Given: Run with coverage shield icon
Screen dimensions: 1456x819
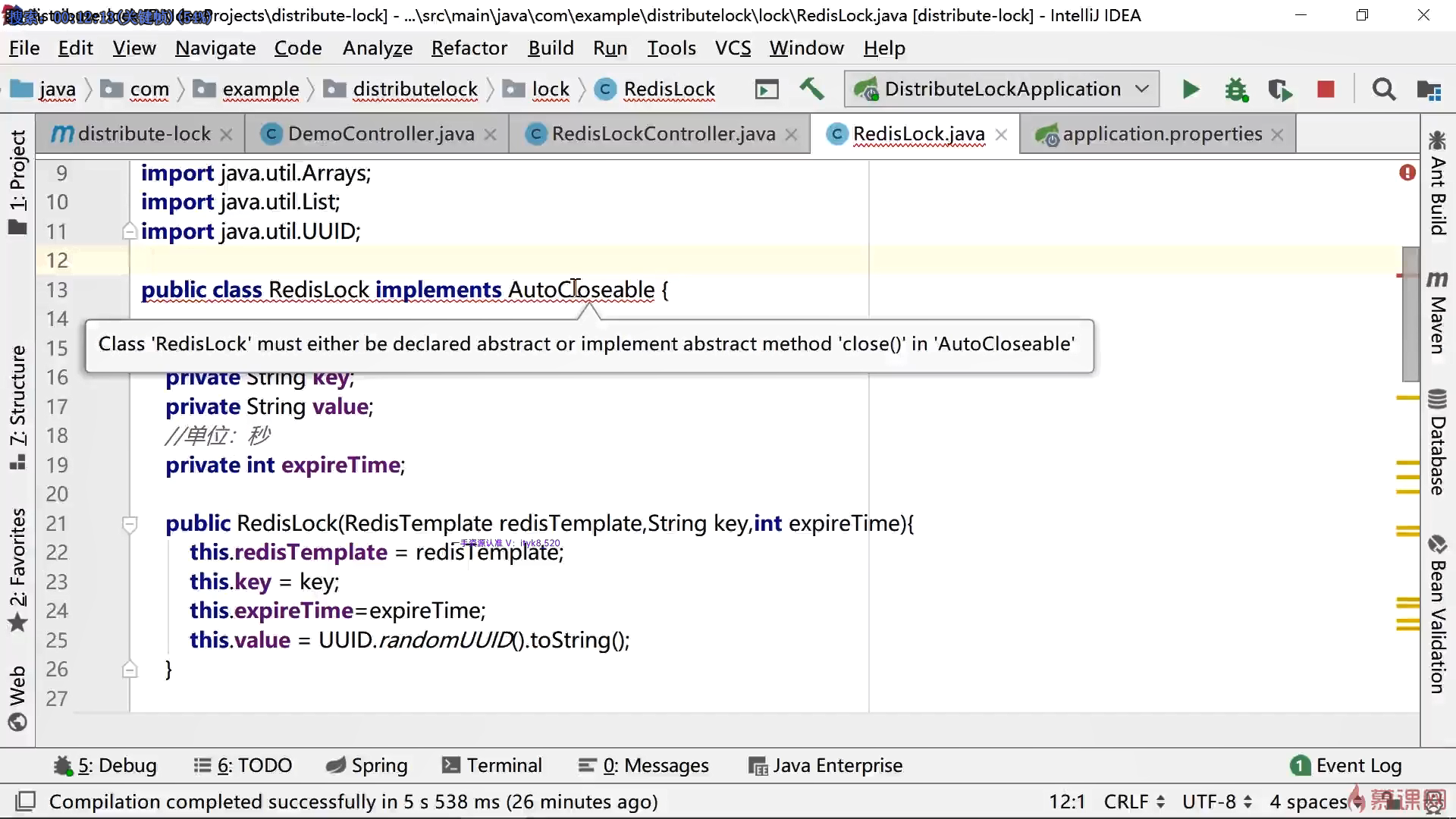Looking at the screenshot, I should pos(1280,89).
